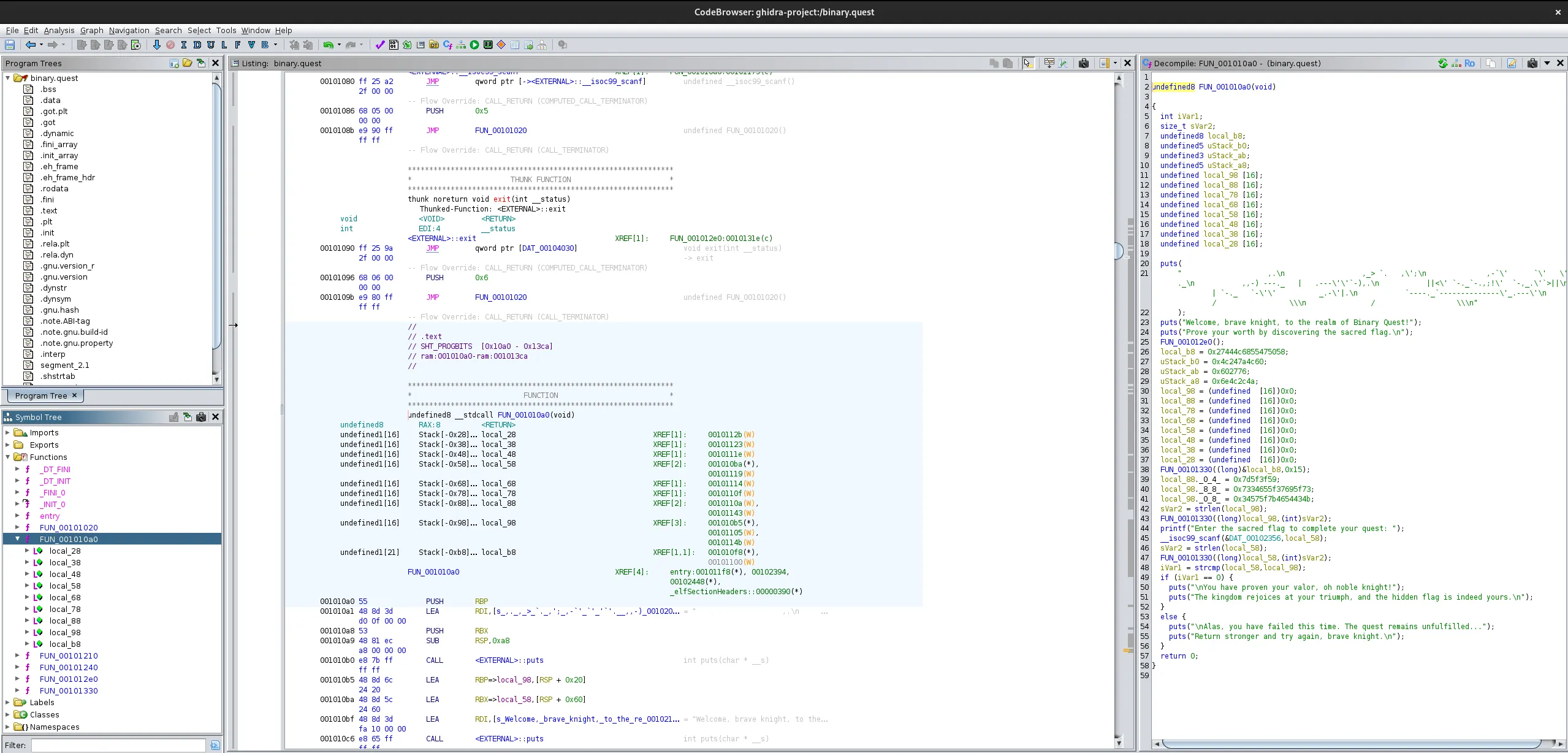
Task: Click the Symbol Tree Filter text field
Action: (x=118, y=745)
